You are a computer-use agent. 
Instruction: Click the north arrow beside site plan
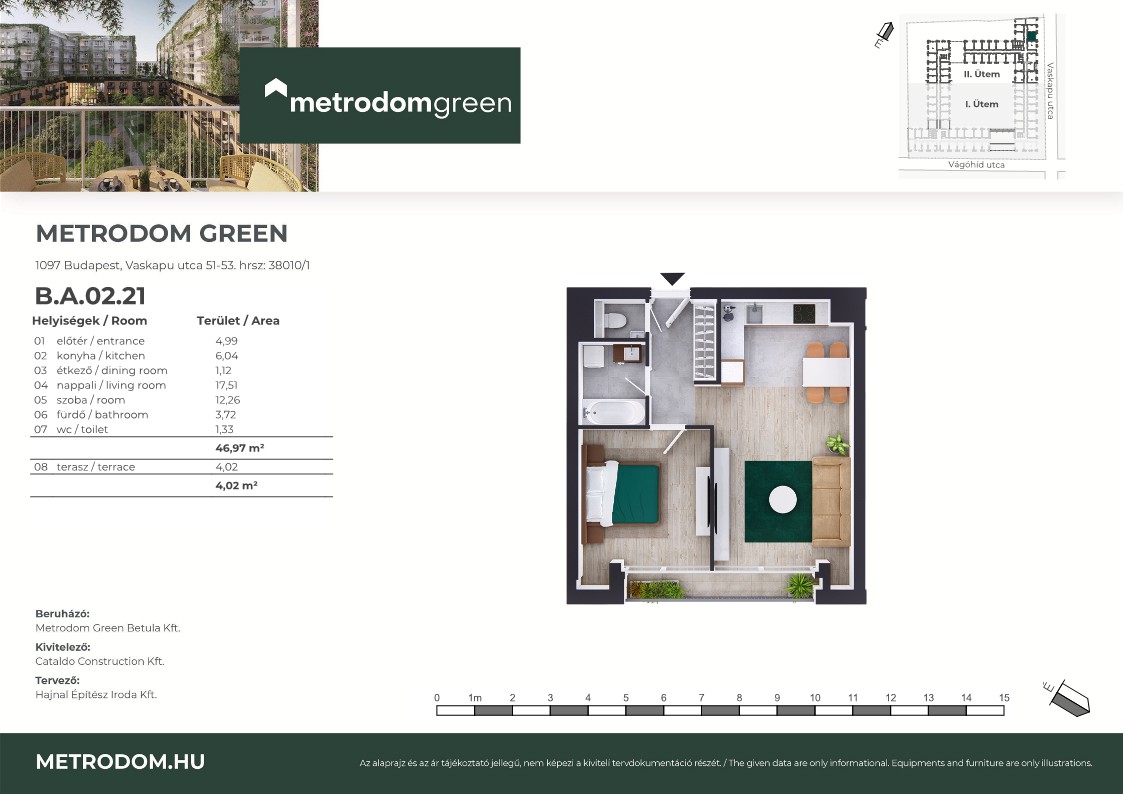click(x=882, y=36)
